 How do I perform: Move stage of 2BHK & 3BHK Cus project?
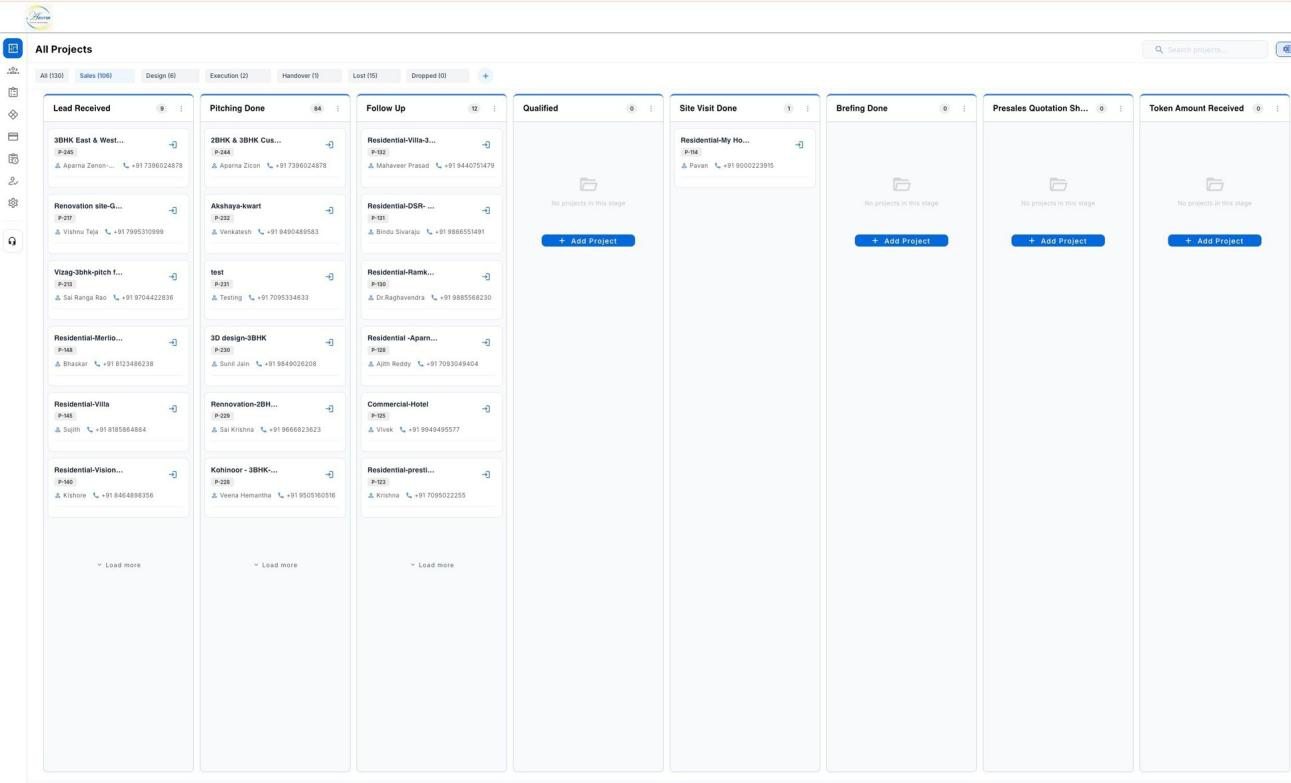point(330,145)
